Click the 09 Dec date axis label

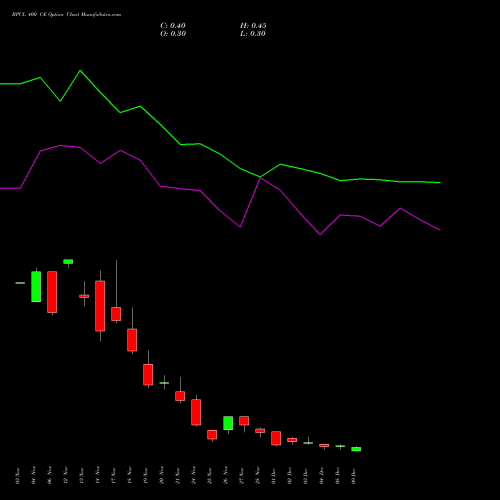pyautogui.click(x=353, y=475)
